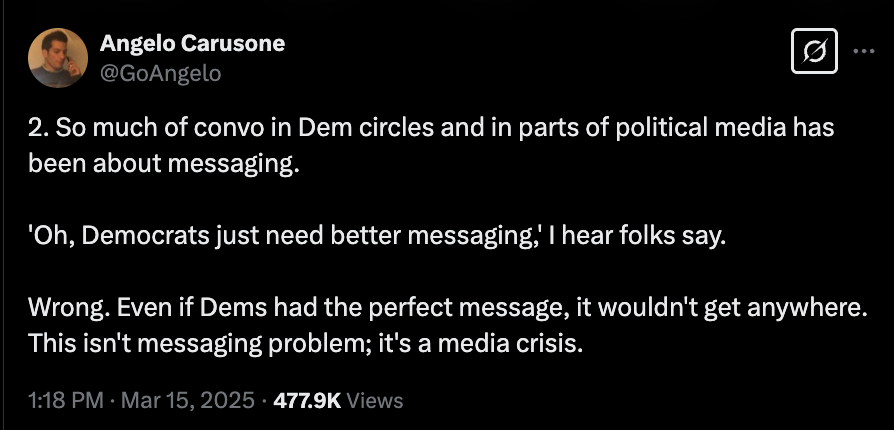Click the phrase 'I hear folks say.'
Viewport: 894px width, 430px height.
pyautogui.click(x=637, y=236)
